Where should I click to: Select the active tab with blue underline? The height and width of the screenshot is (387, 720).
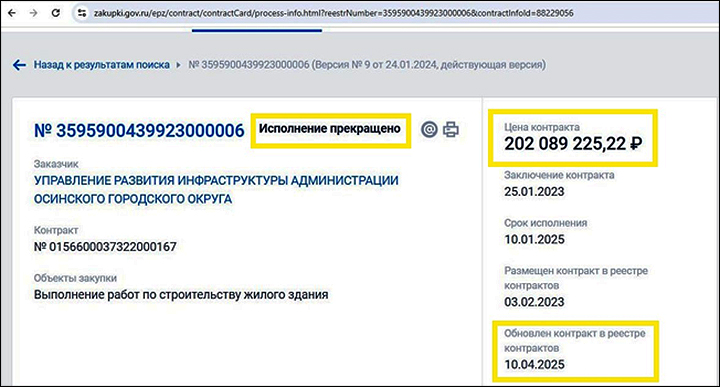(x=257, y=30)
